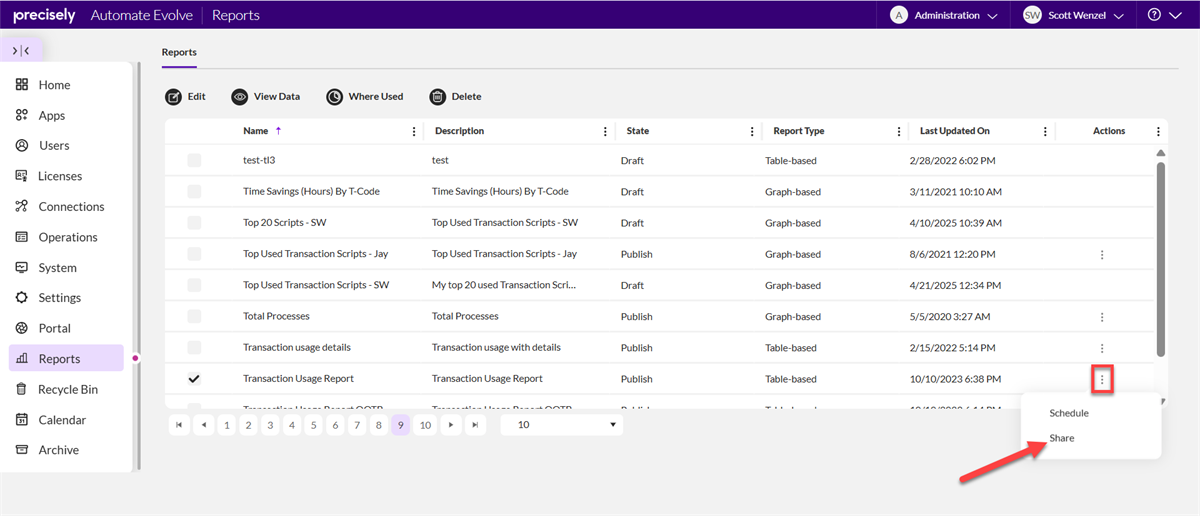Viewport: 1200px width, 516px height.
Task: Click the View Data eye icon
Action: (x=240, y=97)
